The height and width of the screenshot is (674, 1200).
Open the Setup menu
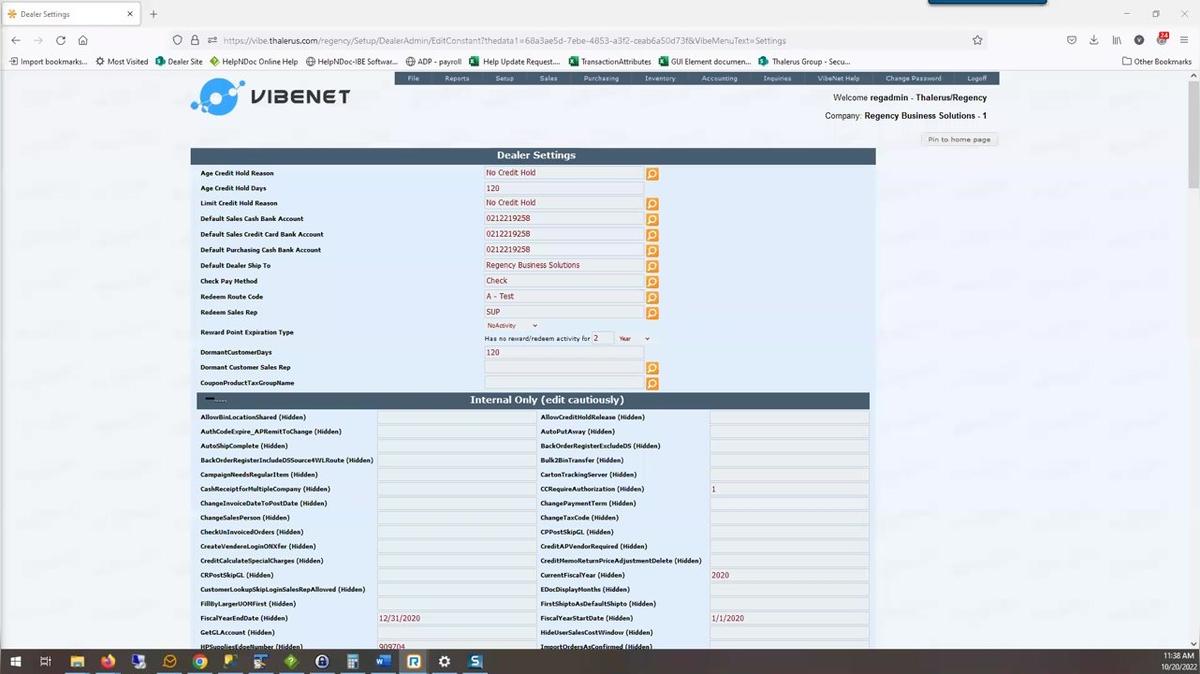[503, 78]
